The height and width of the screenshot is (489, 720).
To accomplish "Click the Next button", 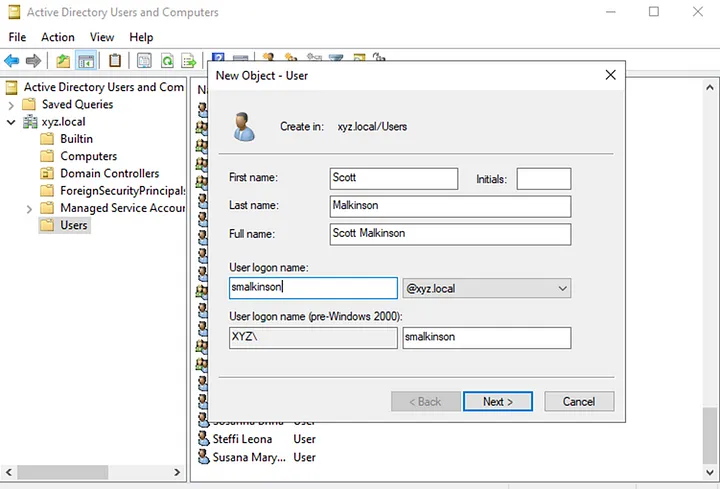I will coord(498,402).
